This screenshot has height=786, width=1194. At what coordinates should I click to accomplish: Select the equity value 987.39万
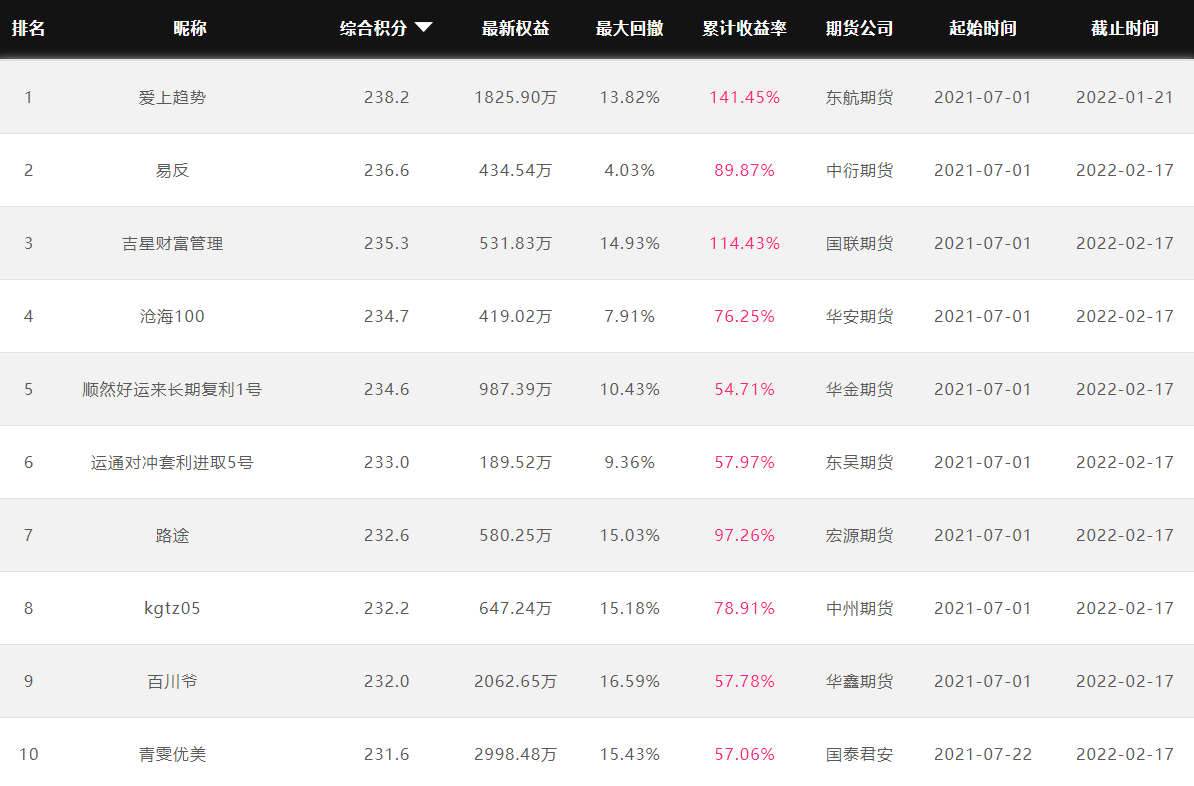pyautogui.click(x=516, y=389)
